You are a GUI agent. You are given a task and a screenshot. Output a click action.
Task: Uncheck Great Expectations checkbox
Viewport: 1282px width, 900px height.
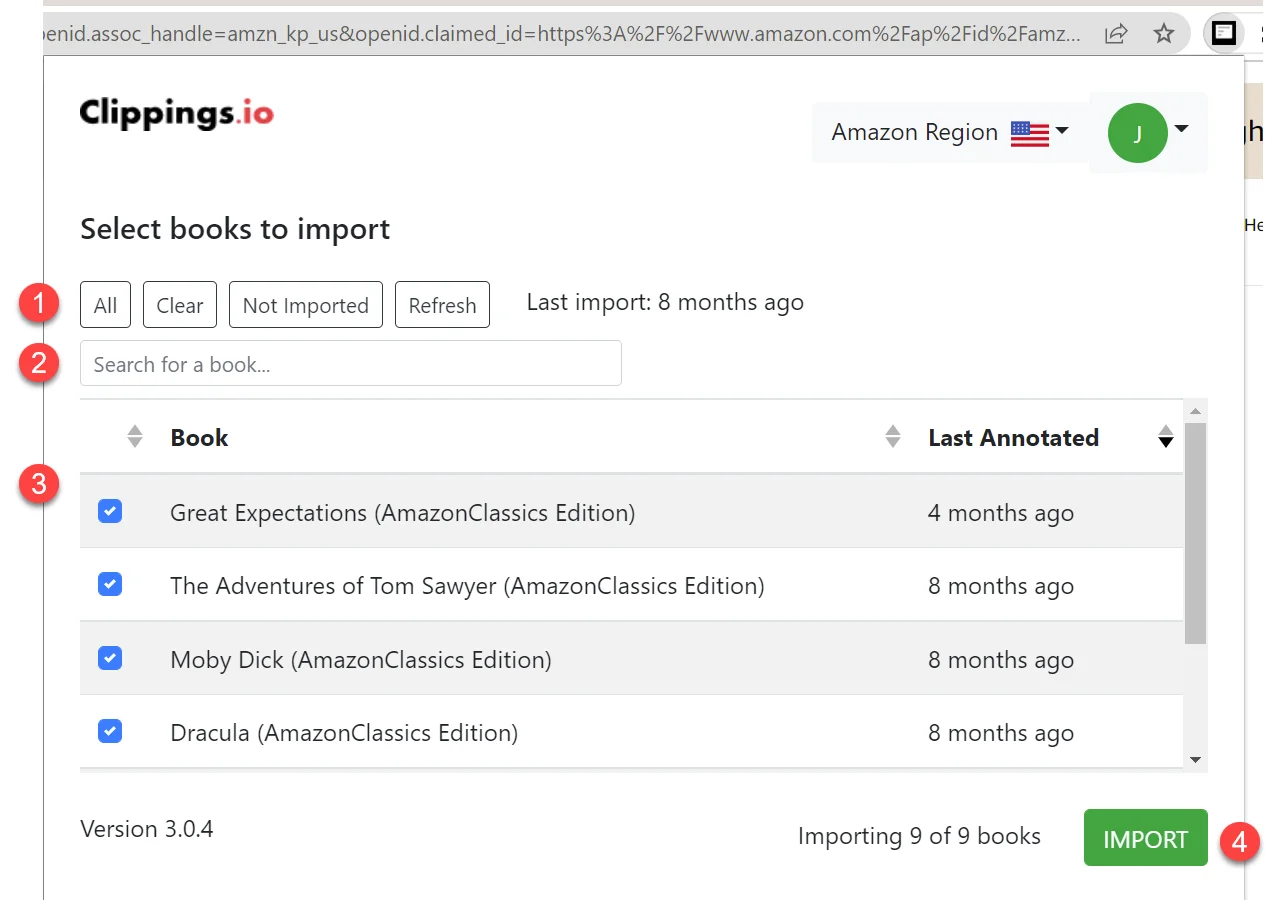[110, 512]
